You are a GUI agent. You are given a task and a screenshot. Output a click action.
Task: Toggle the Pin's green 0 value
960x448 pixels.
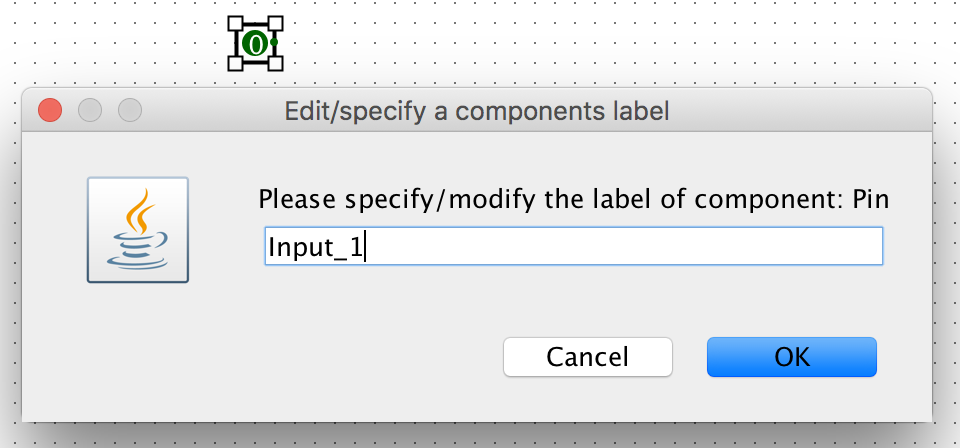pos(257,43)
